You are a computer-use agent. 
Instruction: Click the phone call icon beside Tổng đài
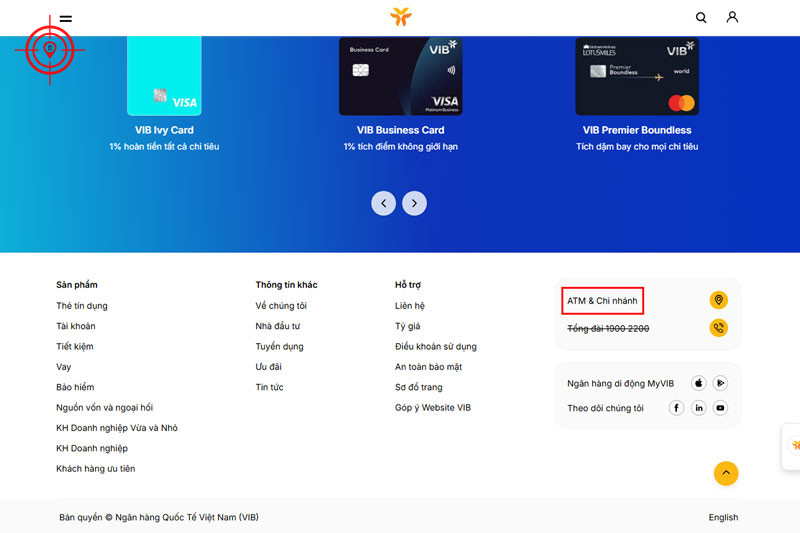[718, 328]
